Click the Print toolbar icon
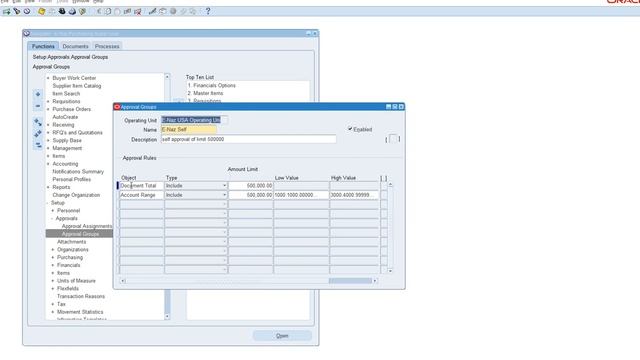Image resolution: width=640 pixels, height=360 pixels. pos(72,11)
